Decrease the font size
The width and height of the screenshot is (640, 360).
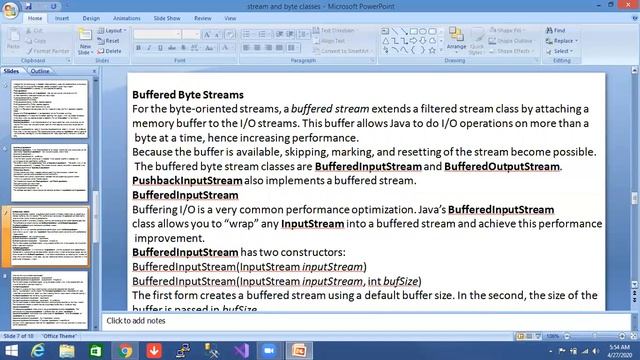[217, 35]
